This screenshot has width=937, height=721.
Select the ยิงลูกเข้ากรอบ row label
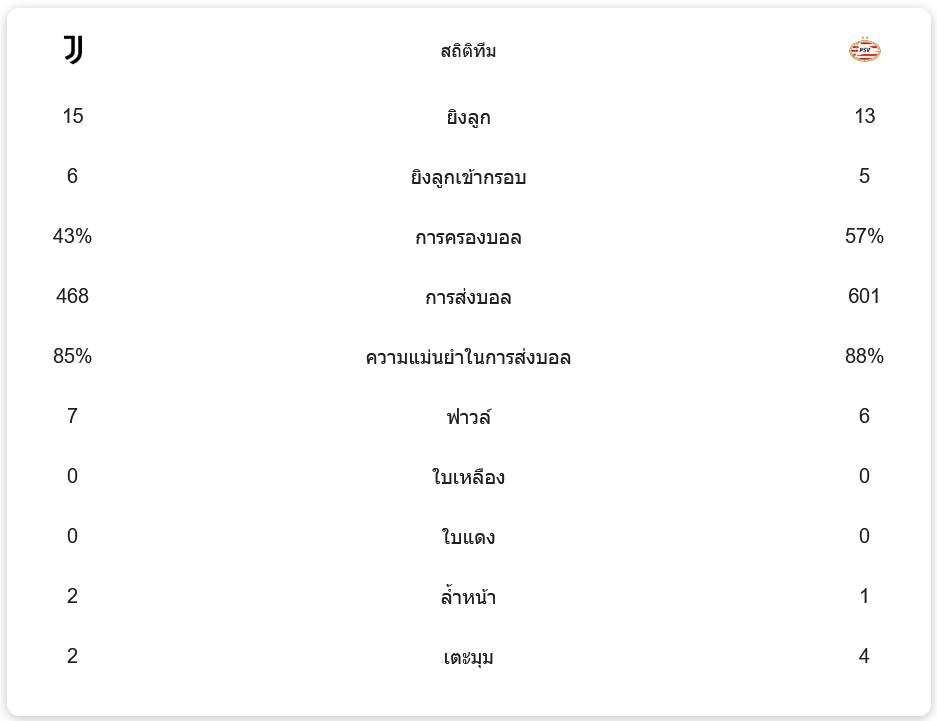click(468, 177)
